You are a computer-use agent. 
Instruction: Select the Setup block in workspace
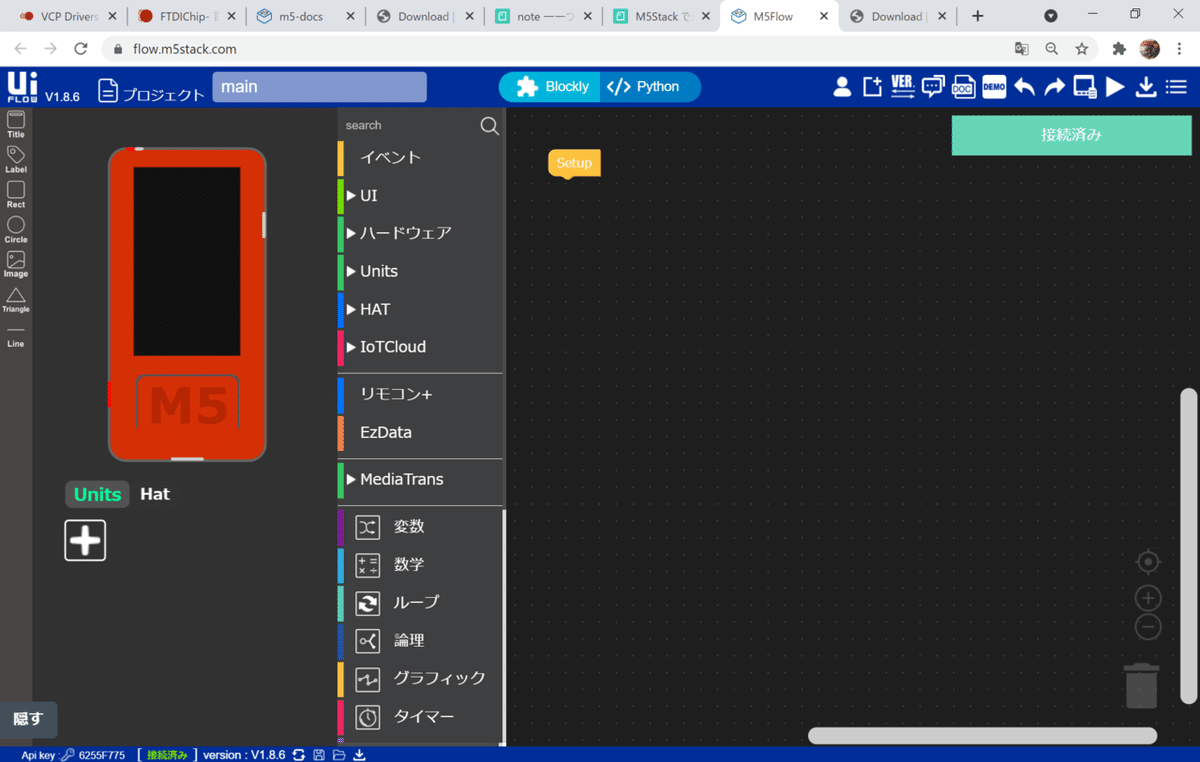[574, 163]
